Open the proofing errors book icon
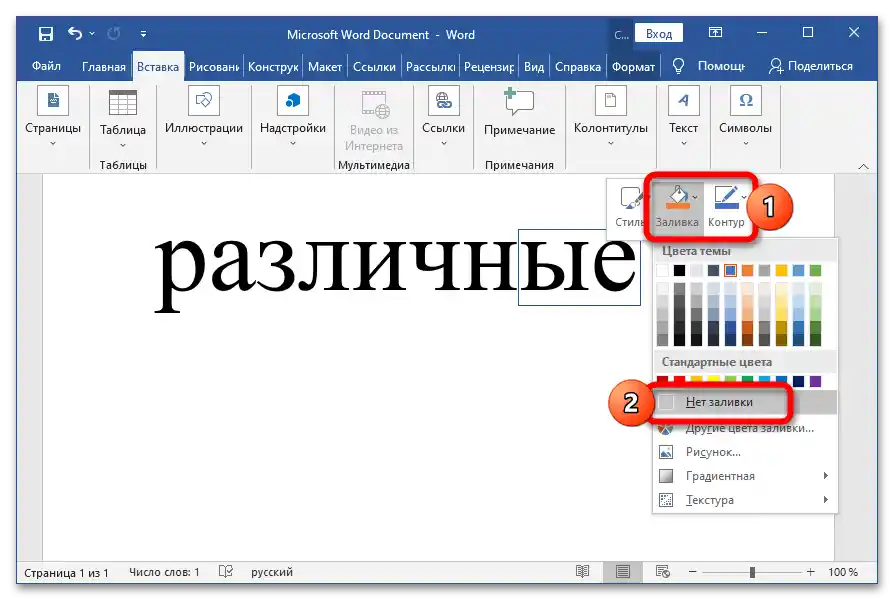894x600 pixels. (226, 571)
